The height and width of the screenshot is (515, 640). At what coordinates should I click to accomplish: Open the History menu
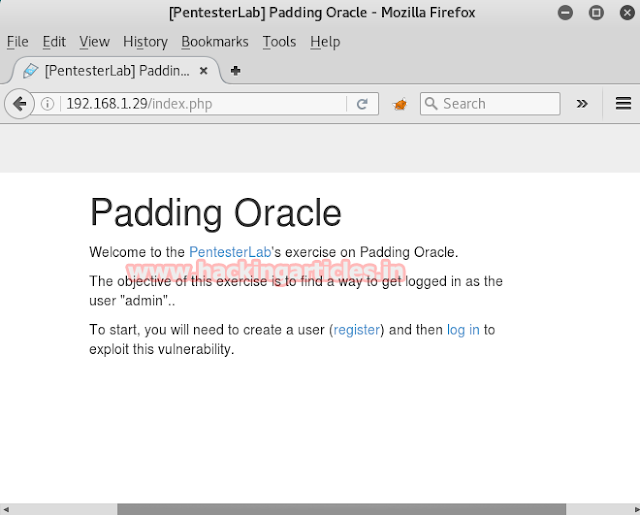coord(145,42)
